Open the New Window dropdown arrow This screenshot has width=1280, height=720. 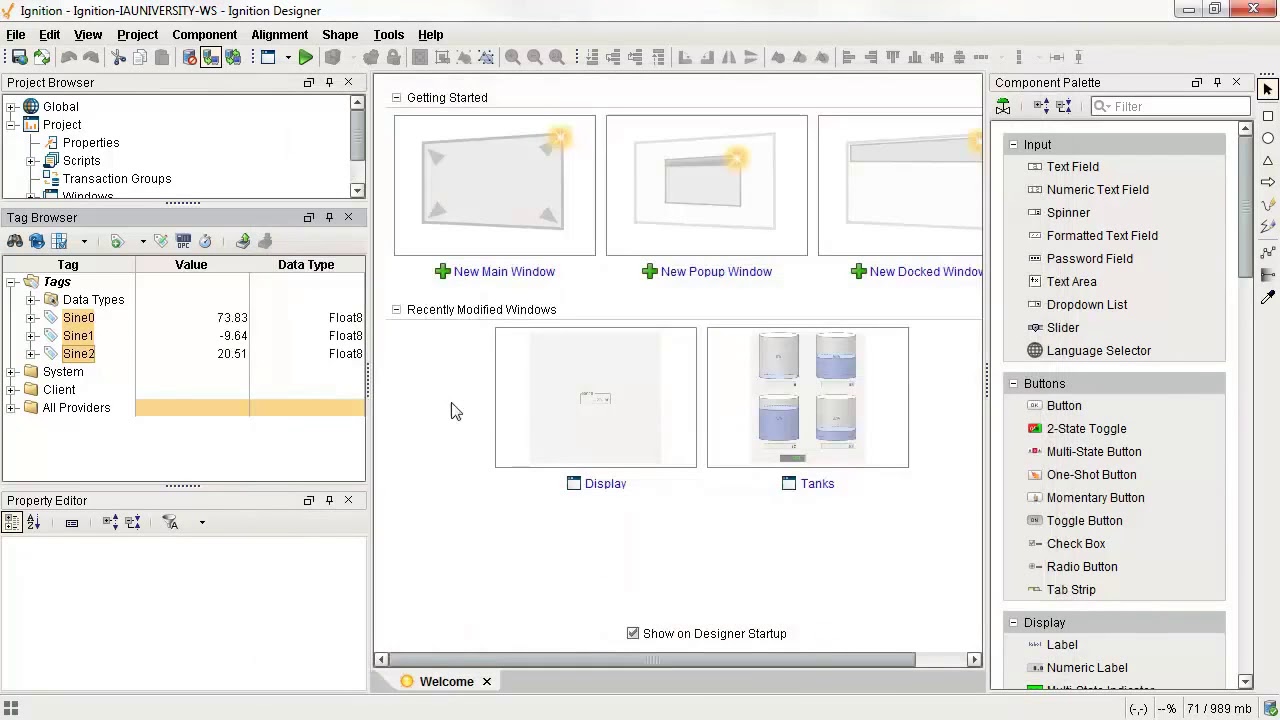(x=288, y=58)
